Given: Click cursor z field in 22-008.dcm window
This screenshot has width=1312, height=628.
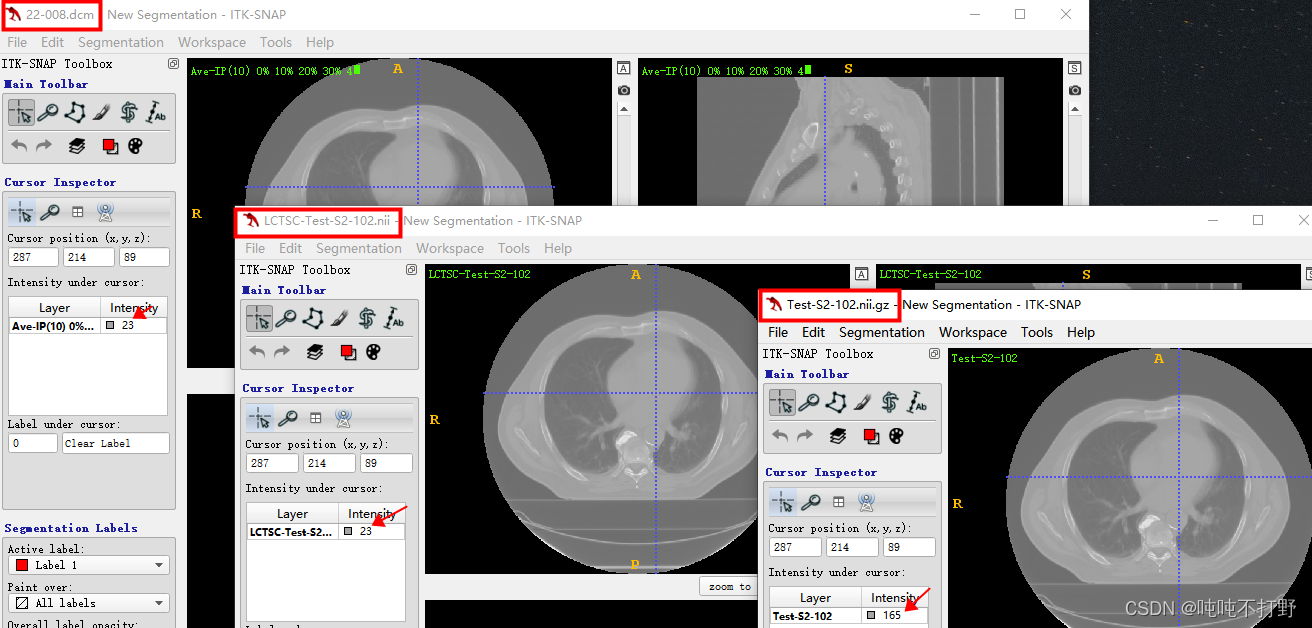Looking at the screenshot, I should coord(143,257).
